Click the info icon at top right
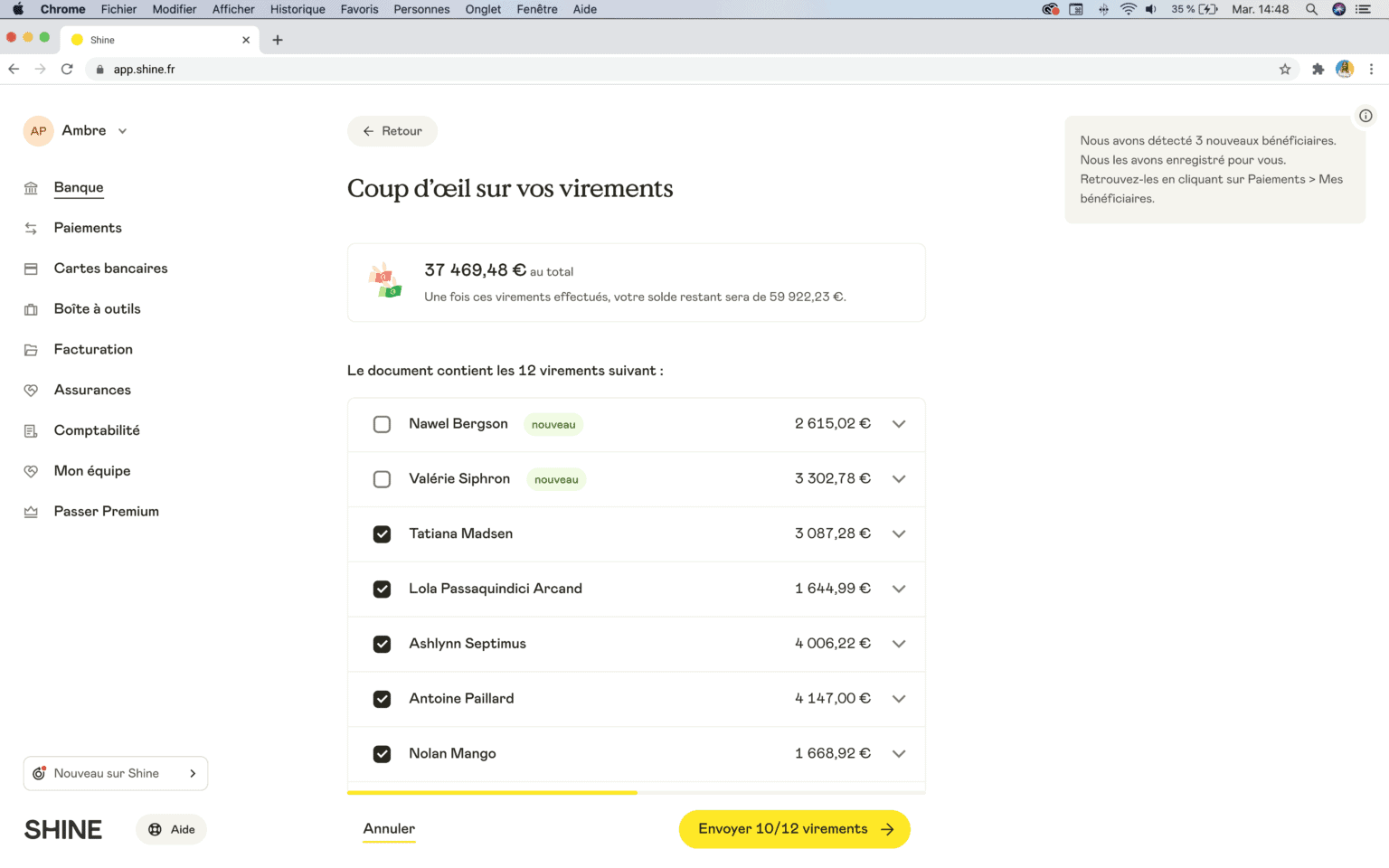 point(1365,116)
